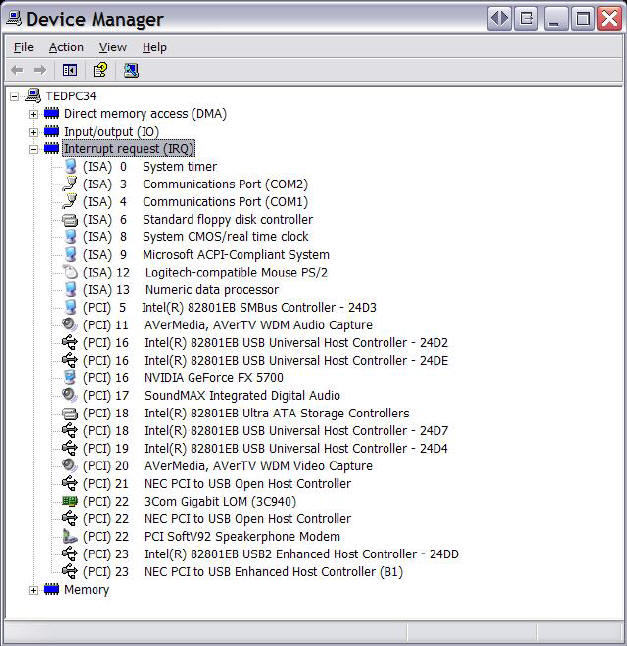The image size is (627, 646).
Task: Click the Device Manager title bar icon
Action: click(15, 19)
